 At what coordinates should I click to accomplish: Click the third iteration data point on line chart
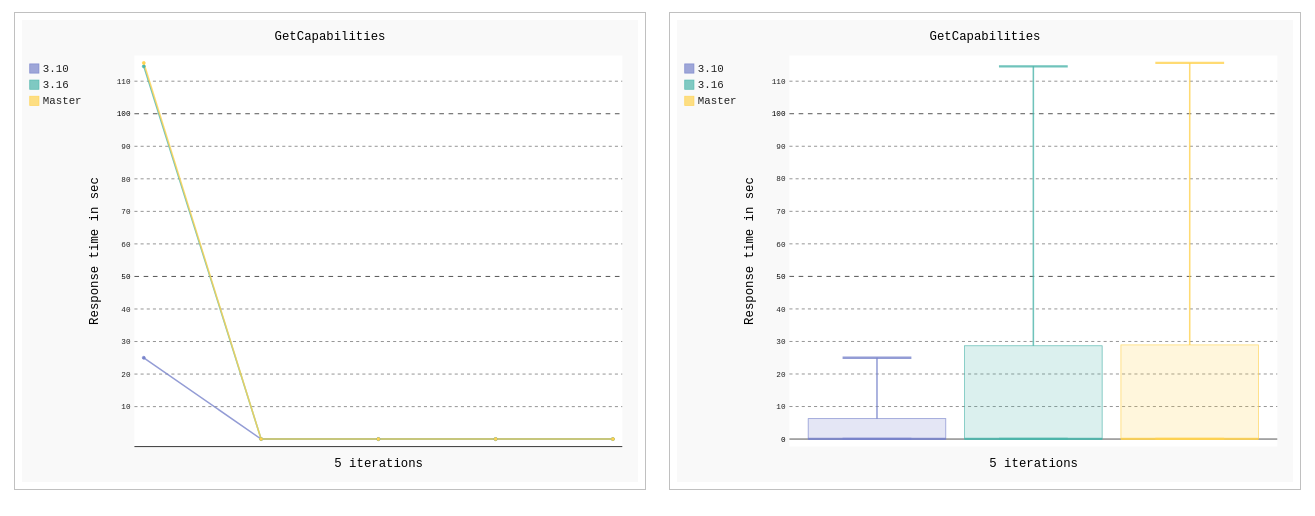pyautogui.click(x=378, y=439)
